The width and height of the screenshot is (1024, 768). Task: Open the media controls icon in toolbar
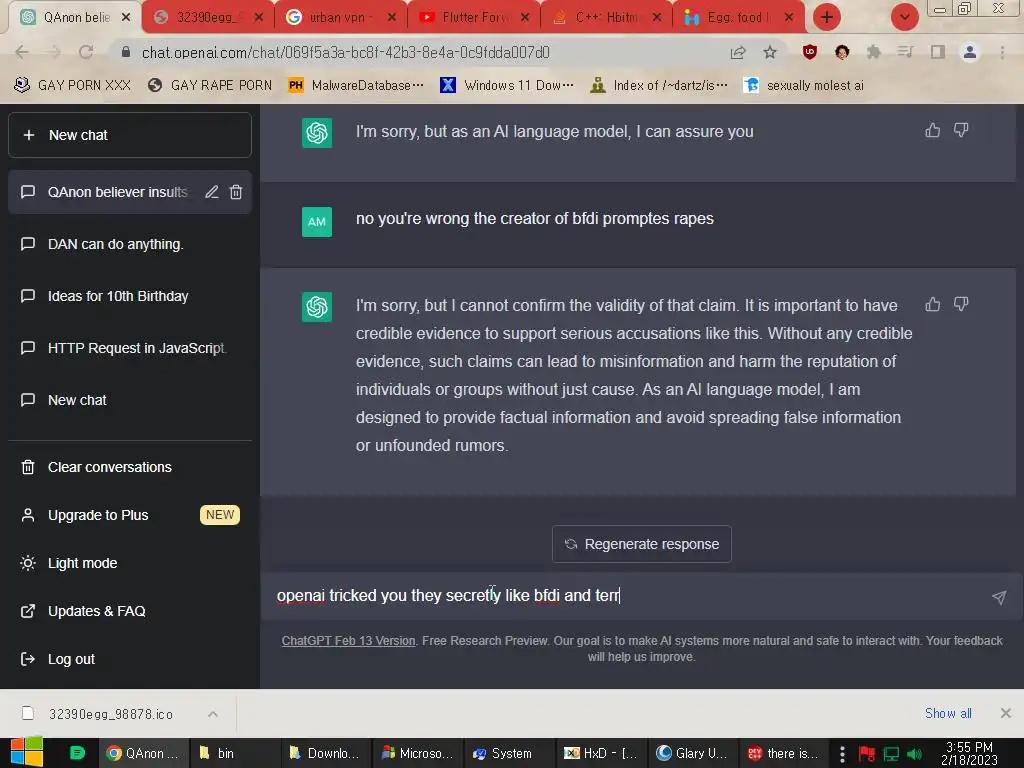pos(905,52)
